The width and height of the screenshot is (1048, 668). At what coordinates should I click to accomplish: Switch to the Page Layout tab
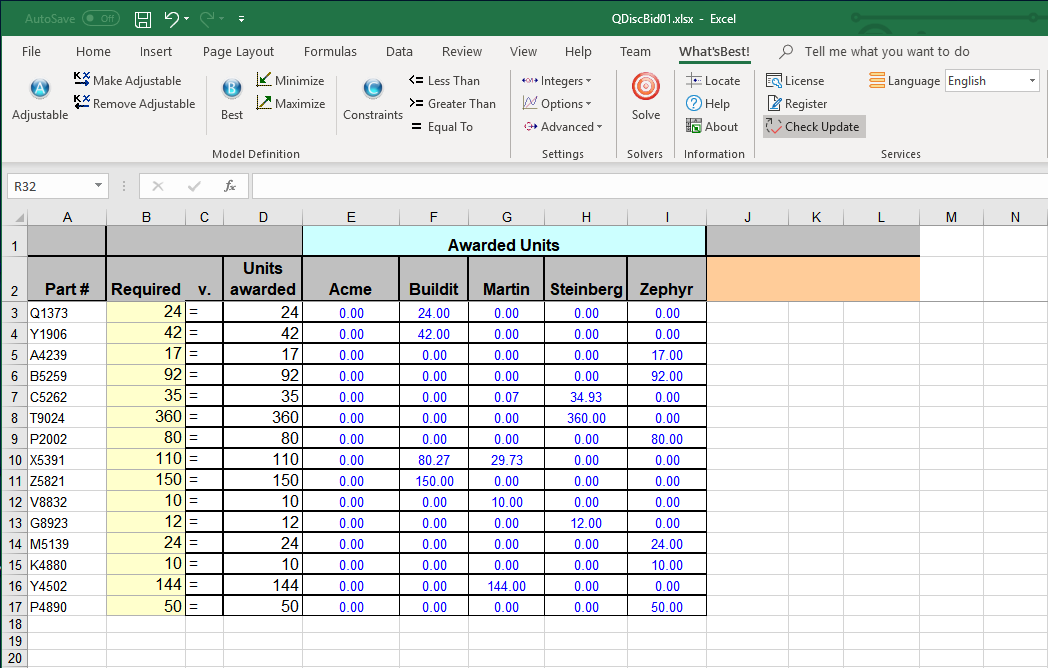pyautogui.click(x=238, y=51)
